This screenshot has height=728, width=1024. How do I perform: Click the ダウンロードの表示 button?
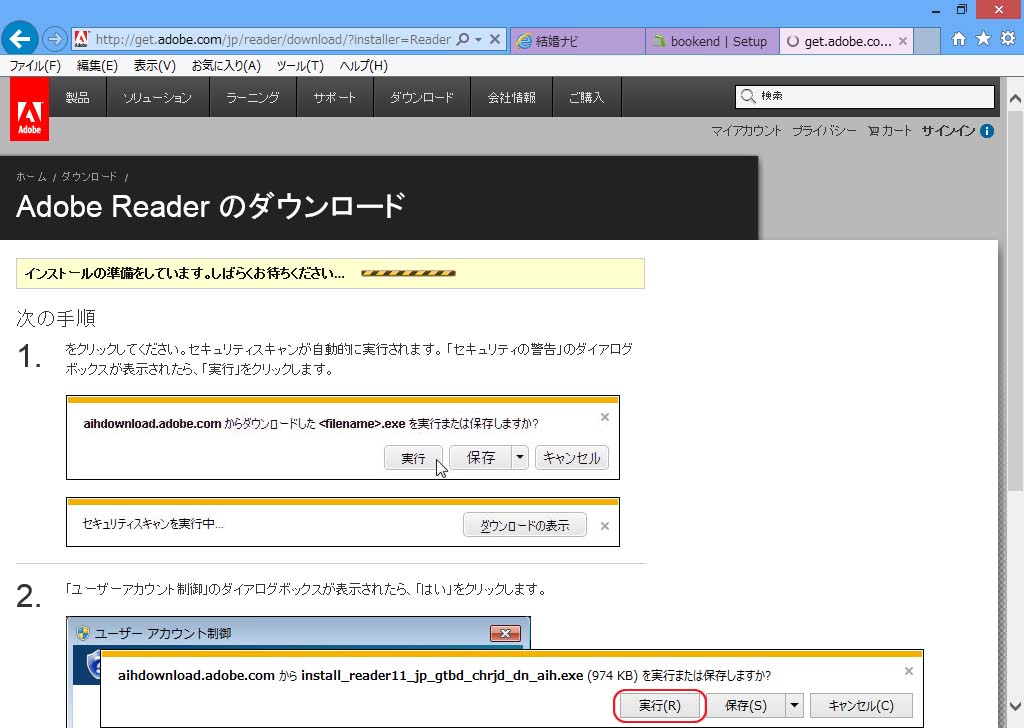coord(524,524)
